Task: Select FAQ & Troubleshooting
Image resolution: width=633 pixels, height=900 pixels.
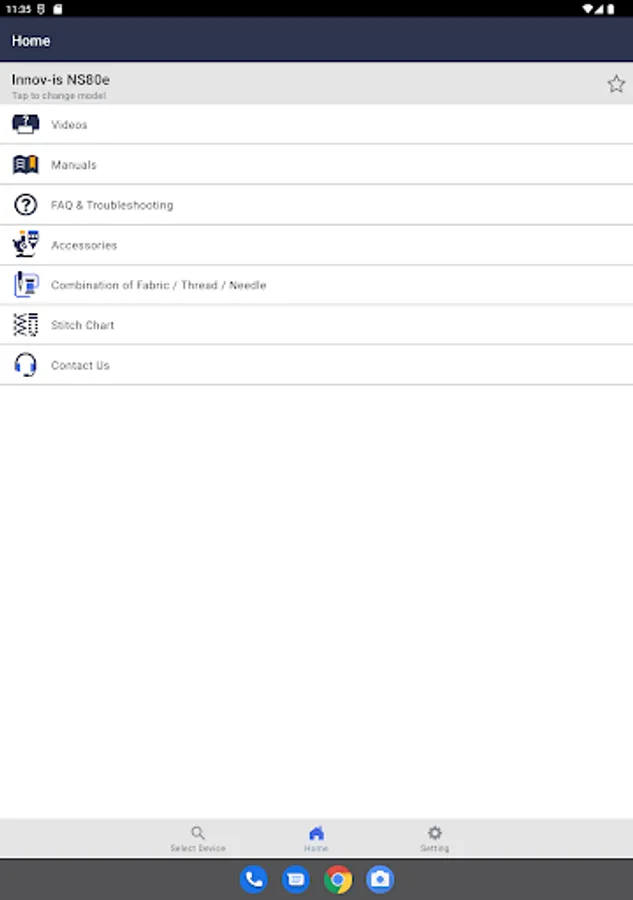Action: coord(316,205)
